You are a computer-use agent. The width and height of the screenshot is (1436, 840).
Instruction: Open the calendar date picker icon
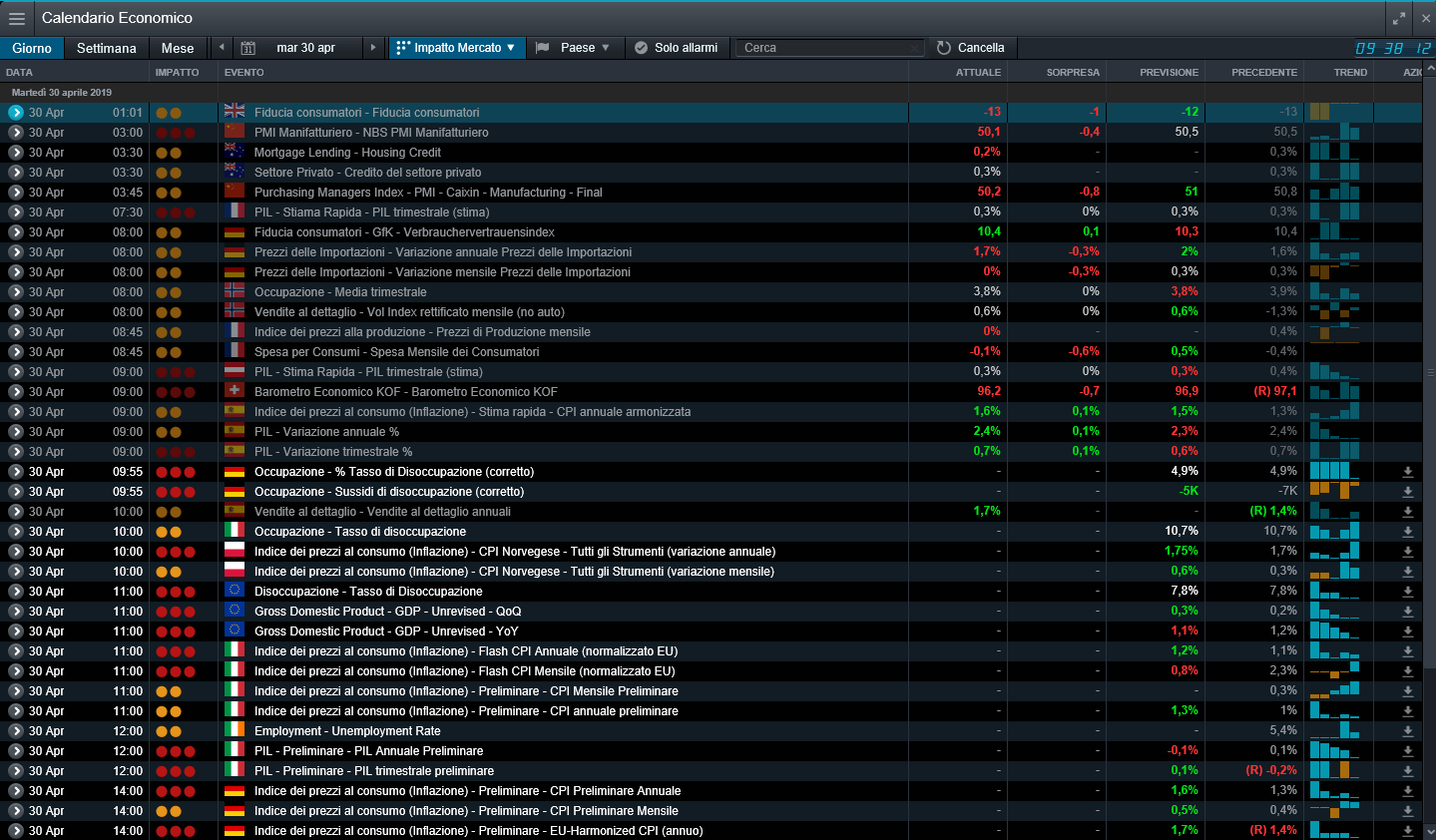[248, 48]
